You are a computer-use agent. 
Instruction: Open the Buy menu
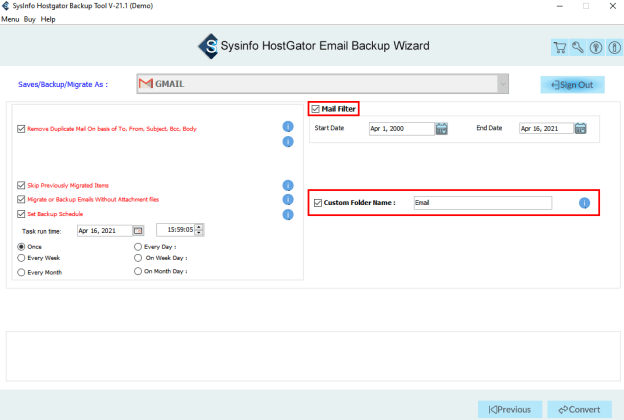pos(29,19)
